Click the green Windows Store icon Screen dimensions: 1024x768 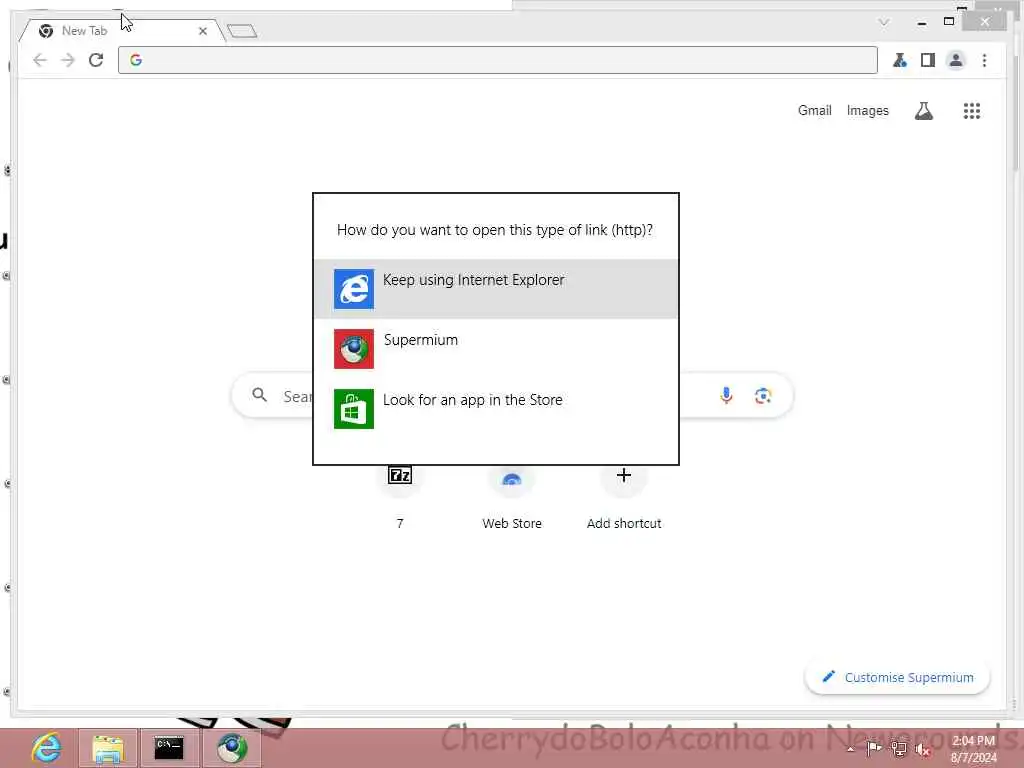point(354,409)
